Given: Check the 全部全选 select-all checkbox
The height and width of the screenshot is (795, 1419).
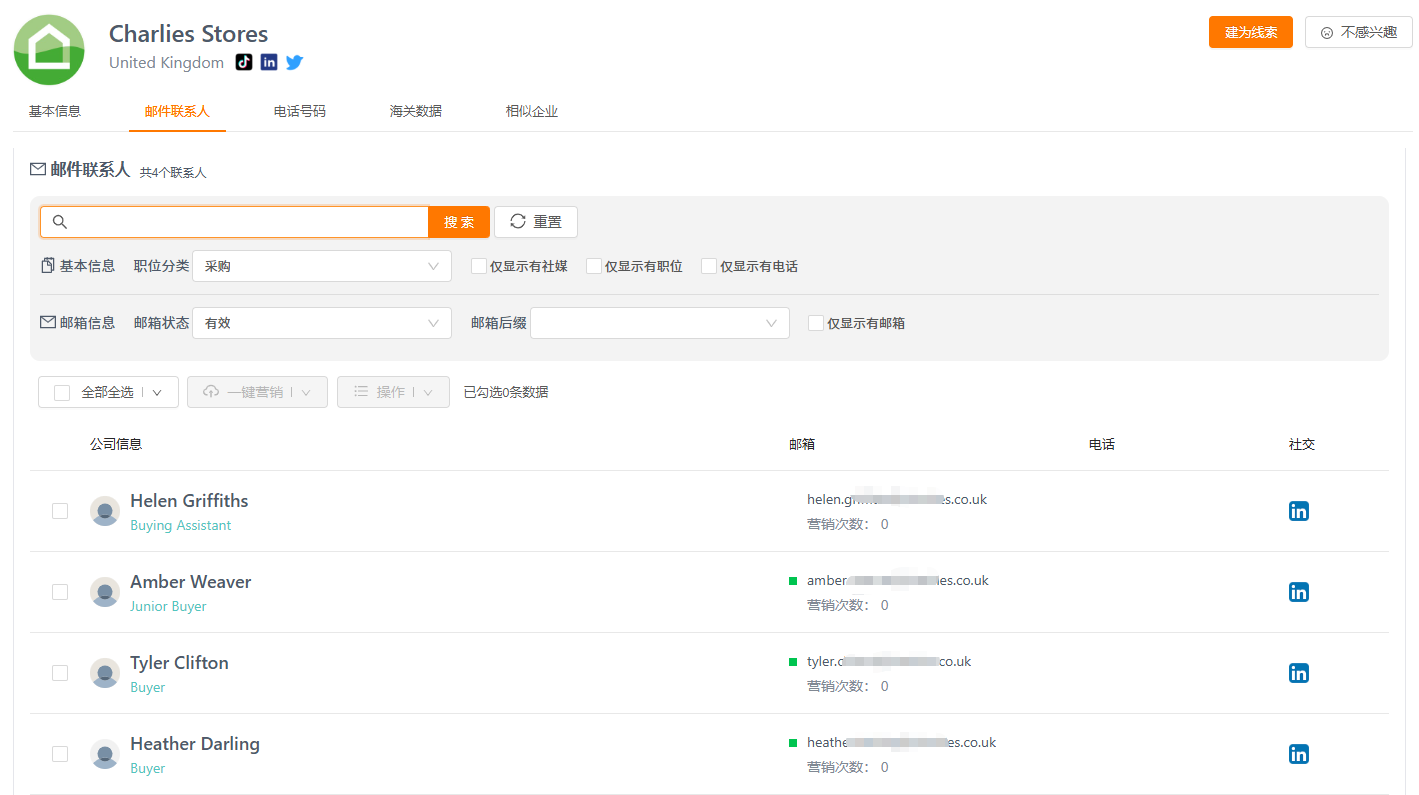Looking at the screenshot, I should [x=62, y=393].
